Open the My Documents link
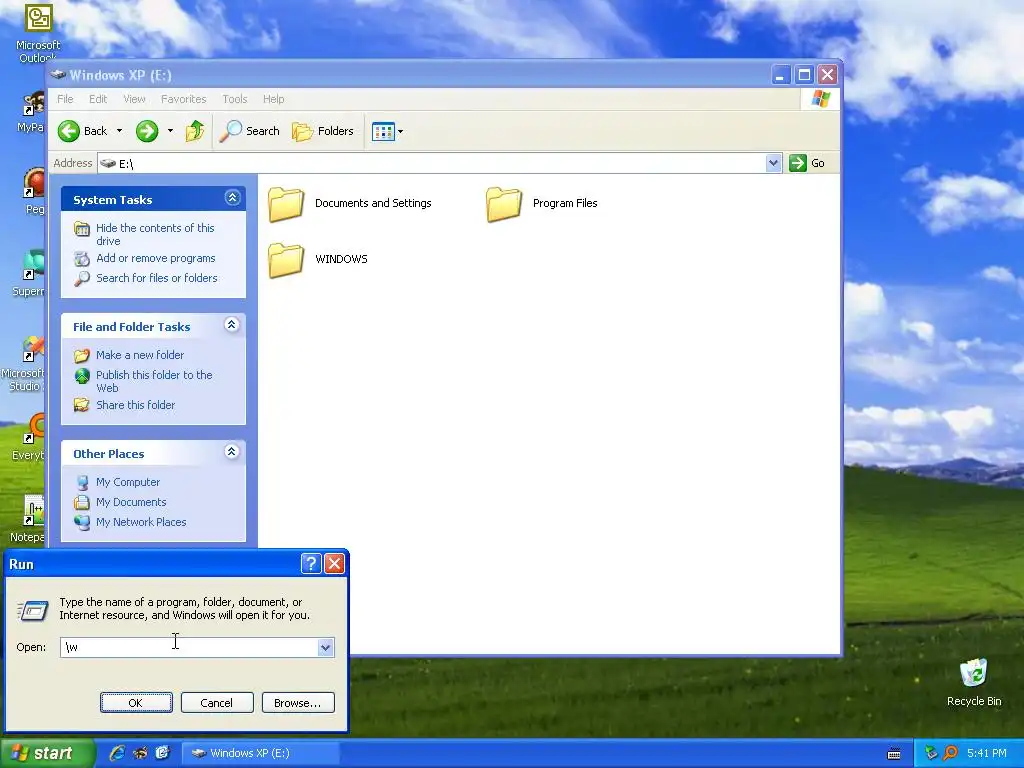 [x=131, y=503]
